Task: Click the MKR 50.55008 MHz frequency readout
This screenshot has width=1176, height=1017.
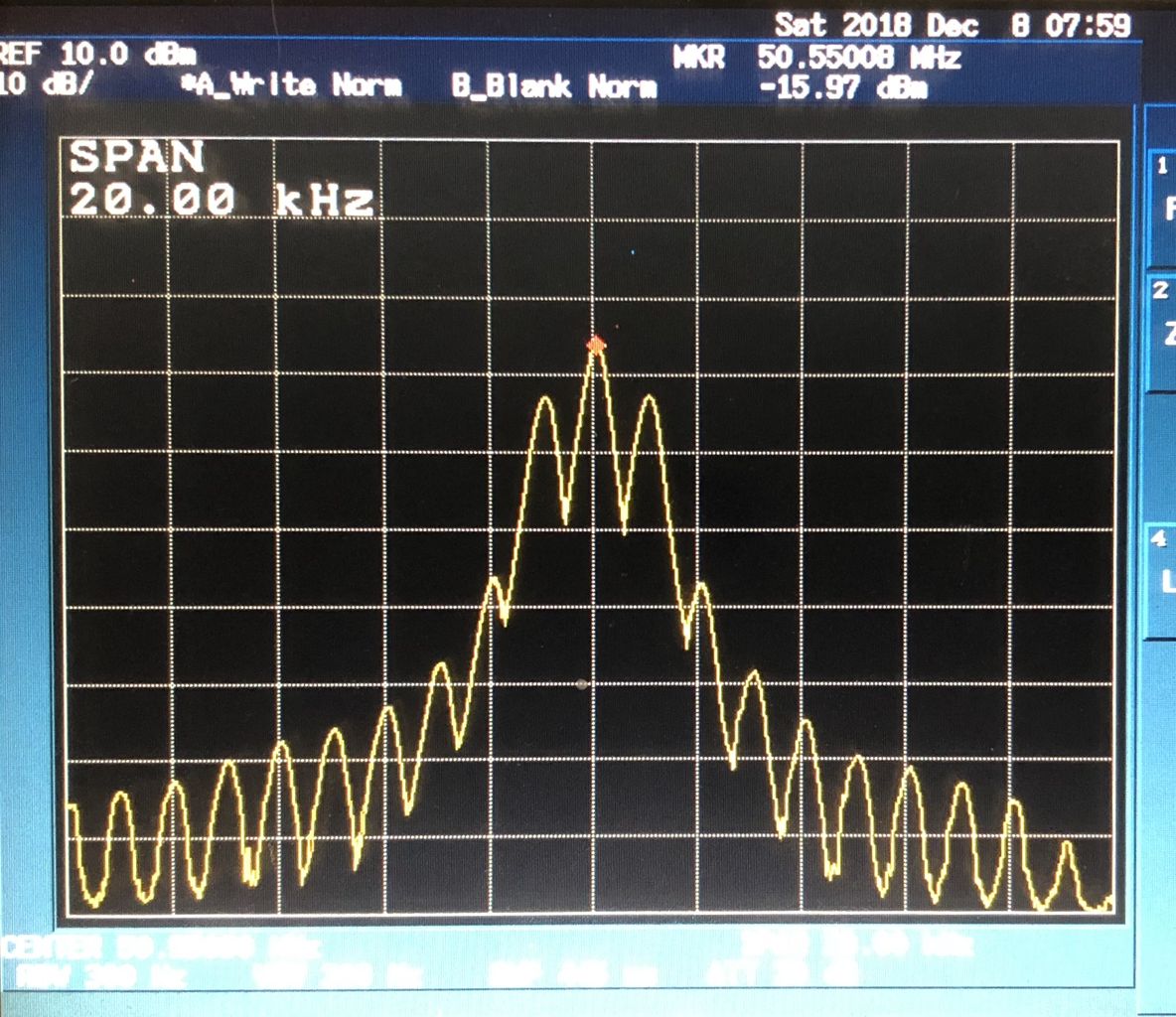Action: 817,58
